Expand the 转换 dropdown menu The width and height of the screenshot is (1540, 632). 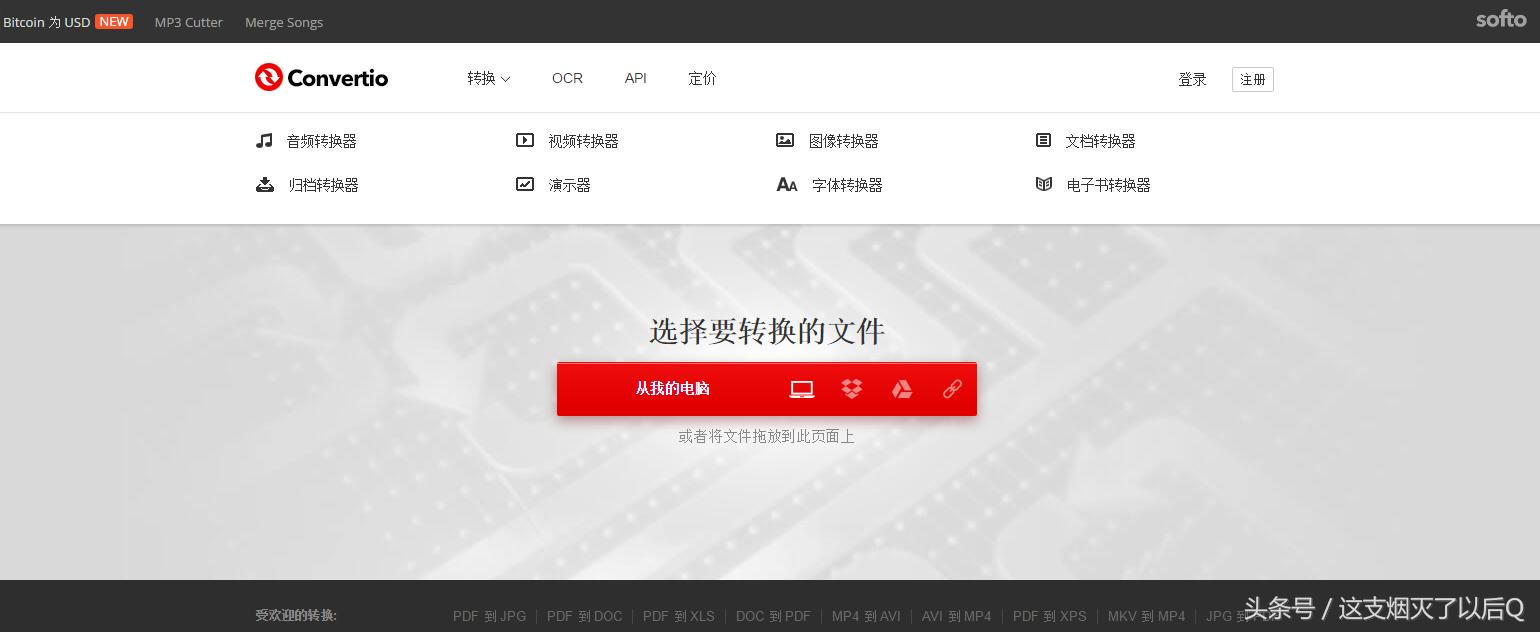coord(488,78)
